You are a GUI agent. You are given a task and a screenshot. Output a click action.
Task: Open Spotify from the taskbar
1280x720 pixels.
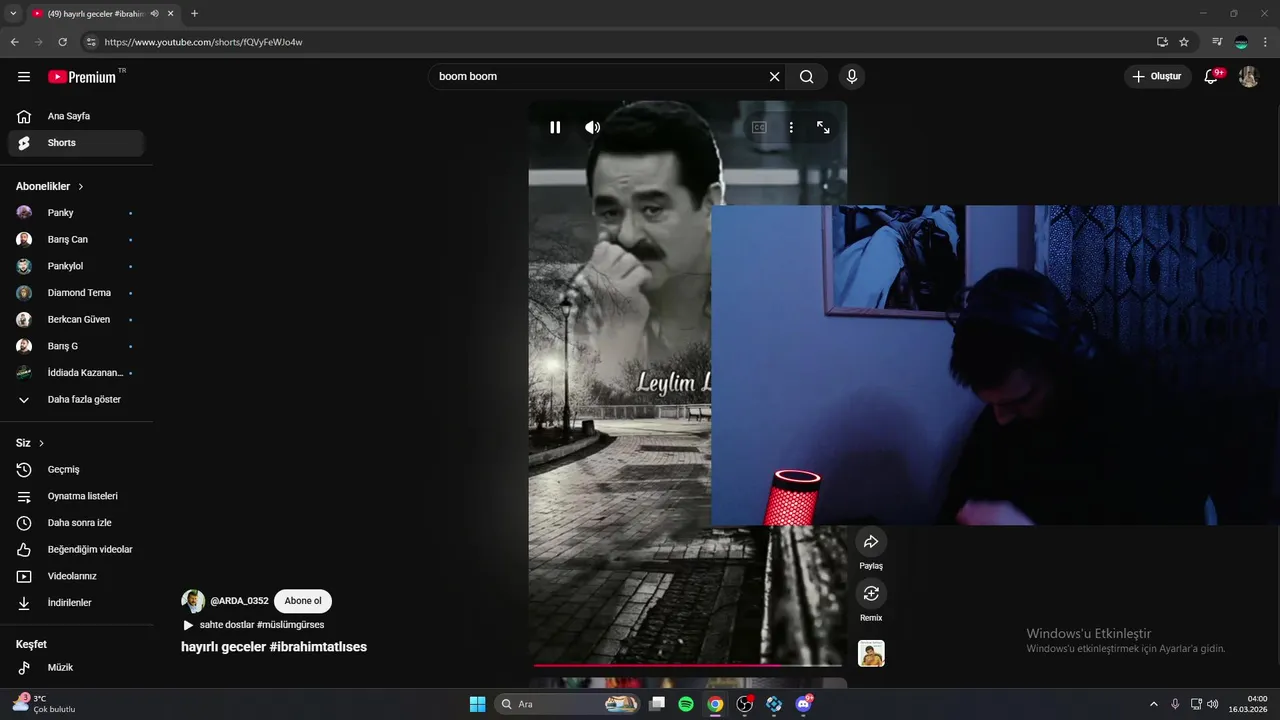pyautogui.click(x=686, y=704)
